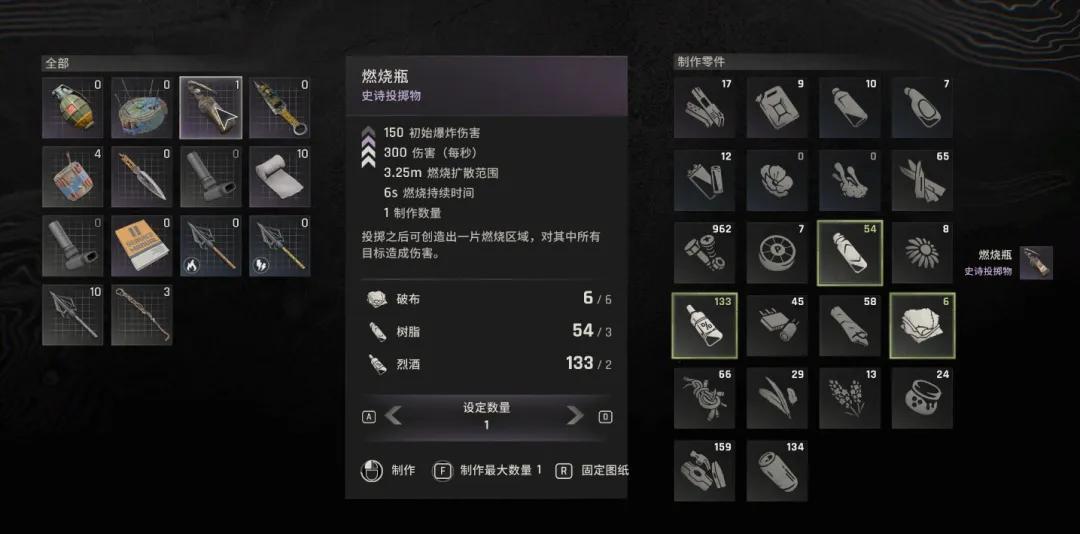Viewport: 1080px width, 534px height.
Task: Click the resin part tile showing 54
Action: (x=849, y=253)
